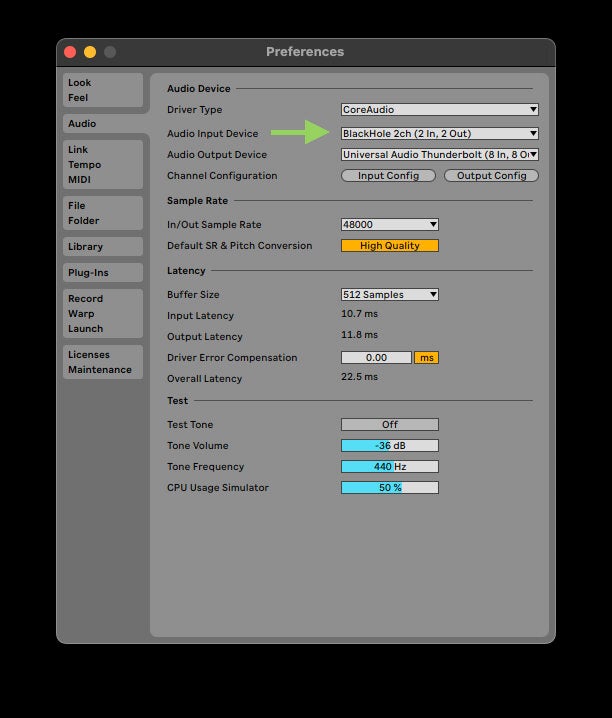
Task: Click the CPU Usage Simulator label
Action: [x=218, y=488]
